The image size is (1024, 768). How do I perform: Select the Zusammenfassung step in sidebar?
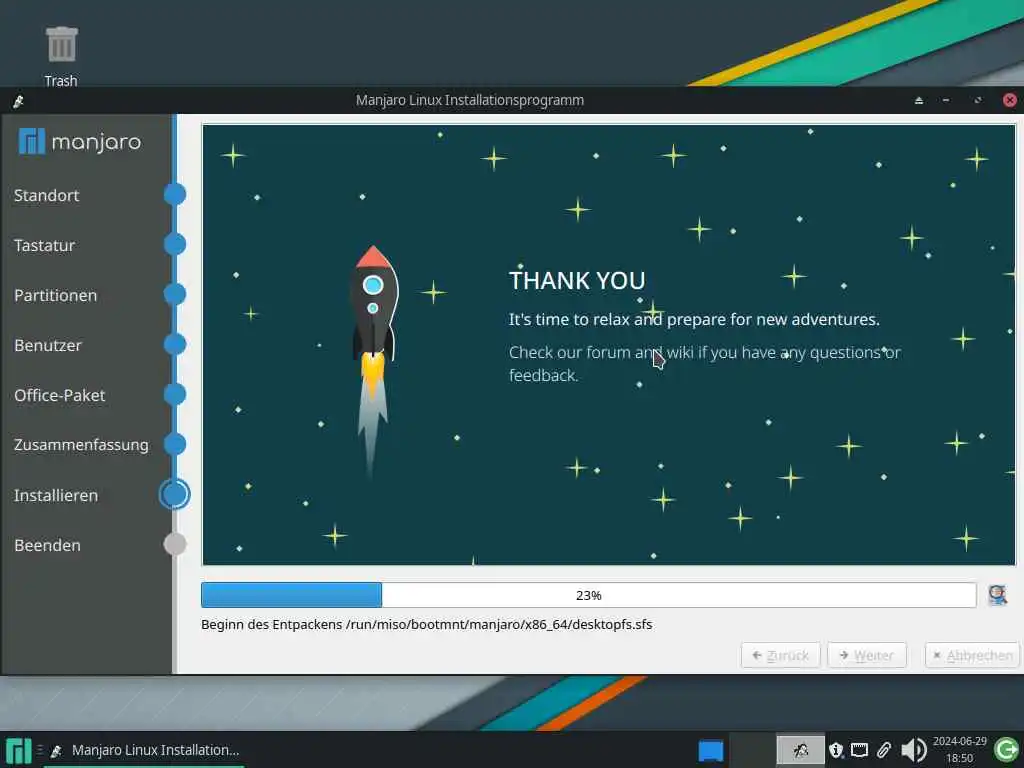(x=81, y=445)
